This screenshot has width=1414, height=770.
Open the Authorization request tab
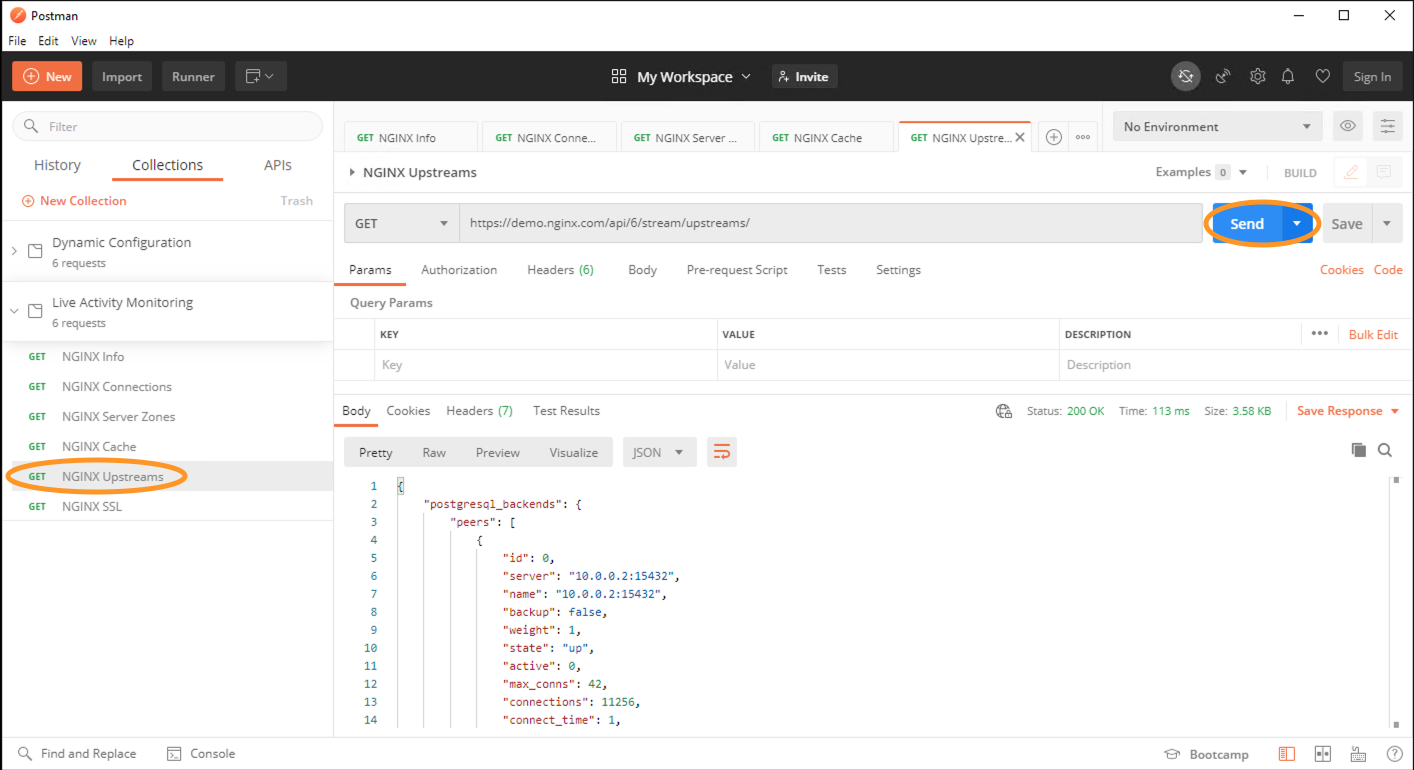click(459, 270)
